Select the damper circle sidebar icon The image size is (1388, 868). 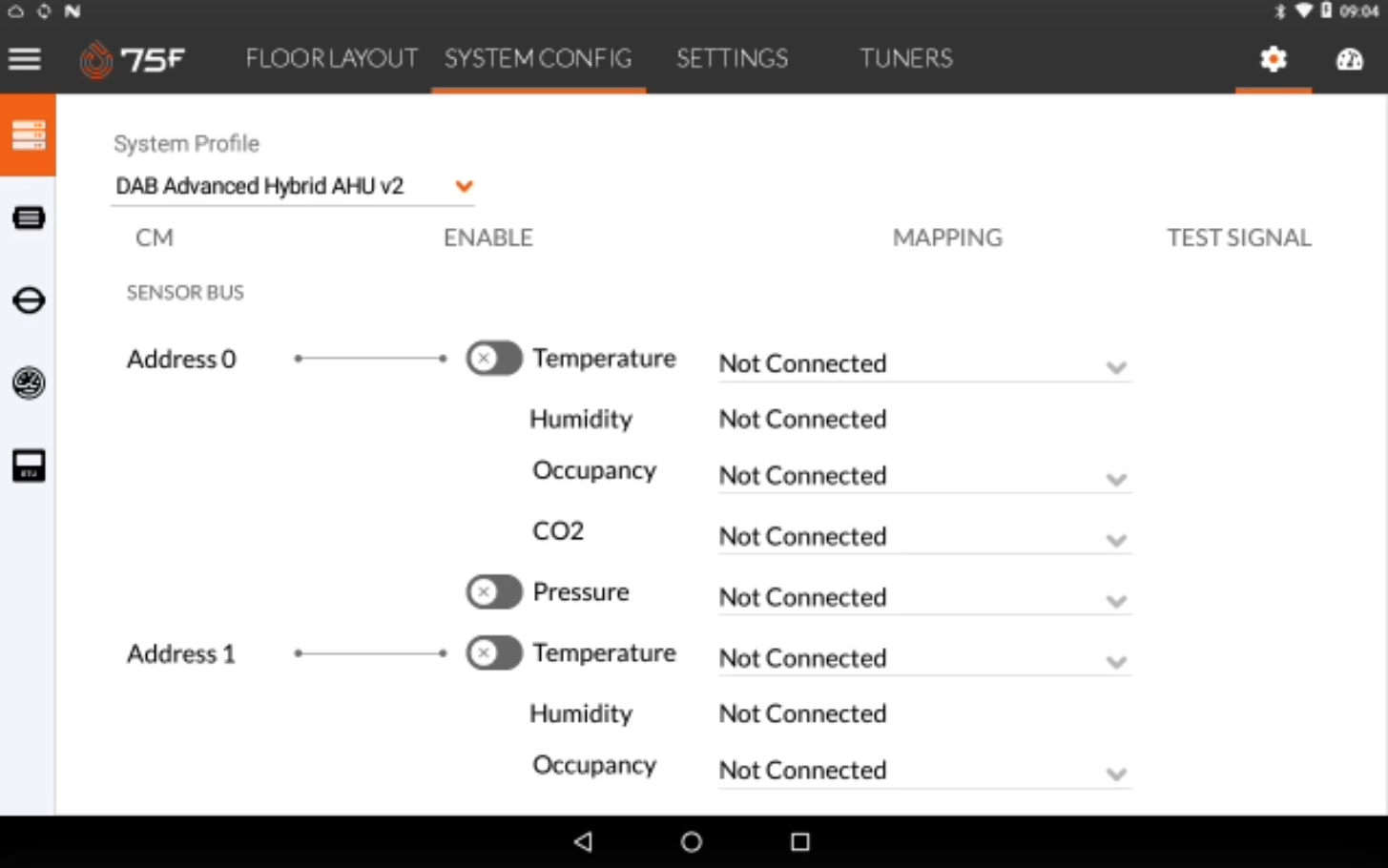coord(29,300)
